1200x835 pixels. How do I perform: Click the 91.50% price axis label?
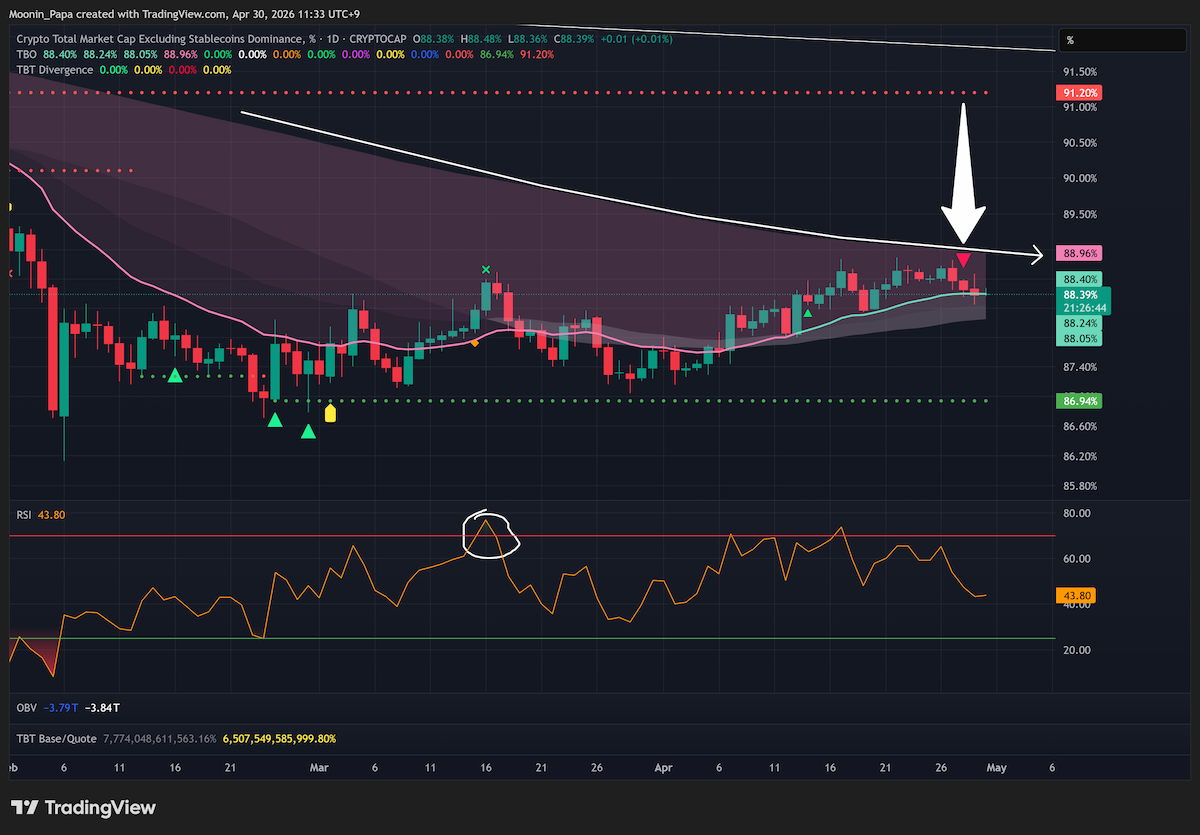point(1080,72)
